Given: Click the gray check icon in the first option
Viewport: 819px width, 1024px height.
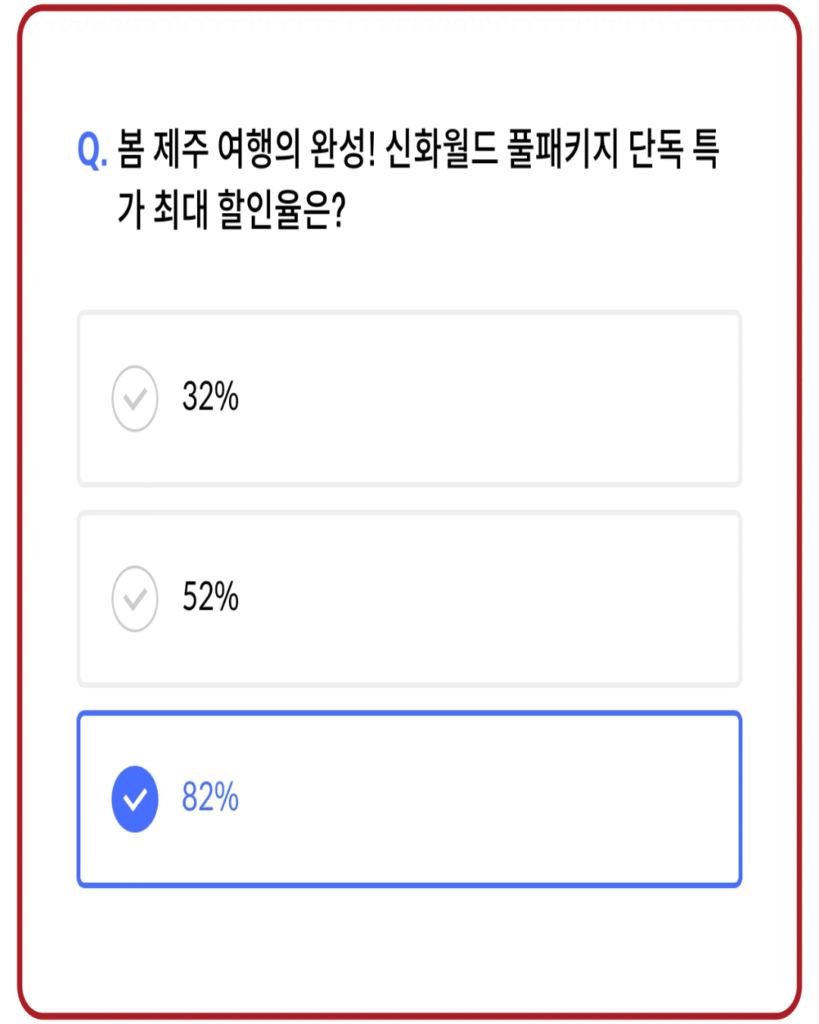Looking at the screenshot, I should pos(135,398).
